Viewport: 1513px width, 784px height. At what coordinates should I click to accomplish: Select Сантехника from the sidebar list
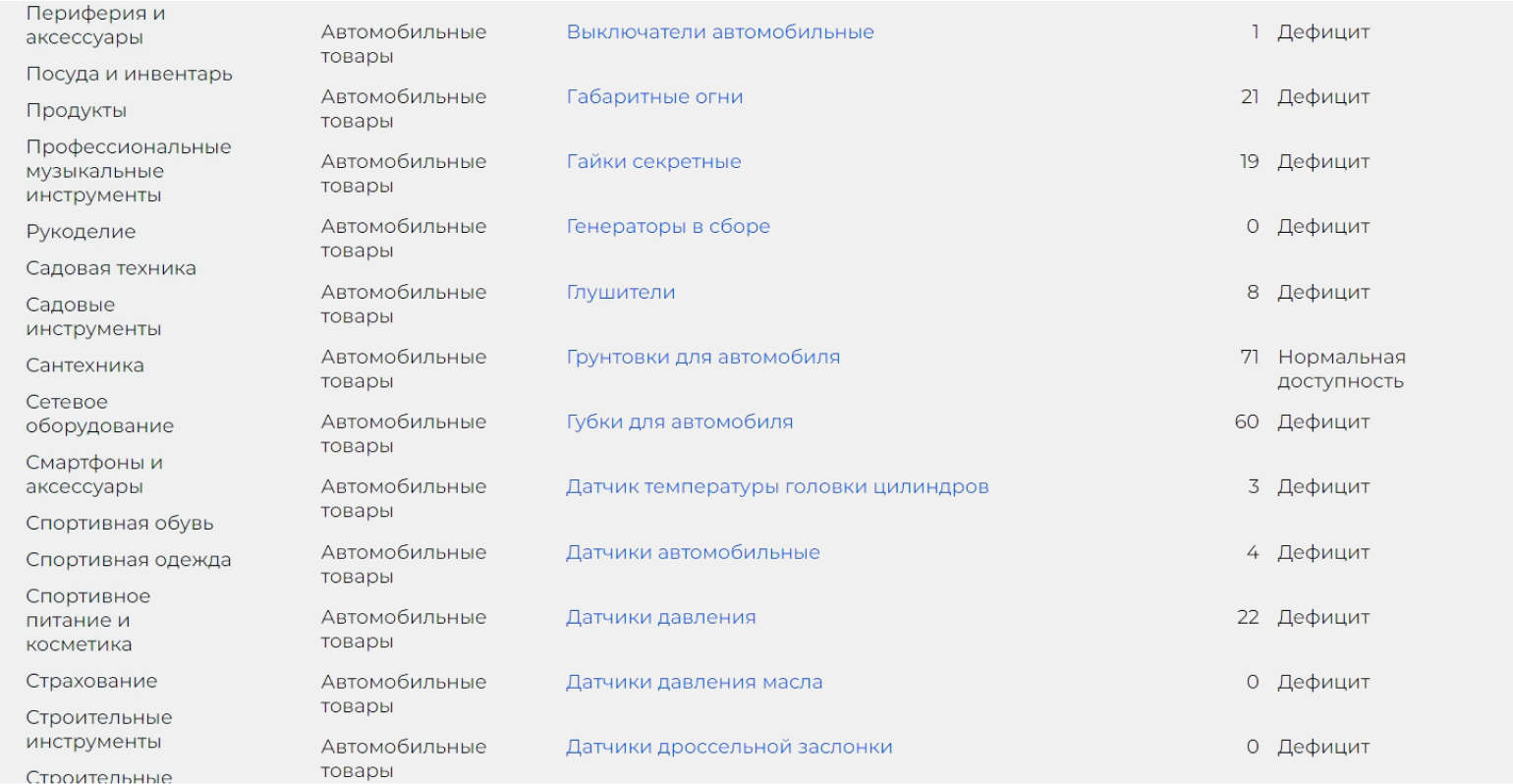point(84,365)
